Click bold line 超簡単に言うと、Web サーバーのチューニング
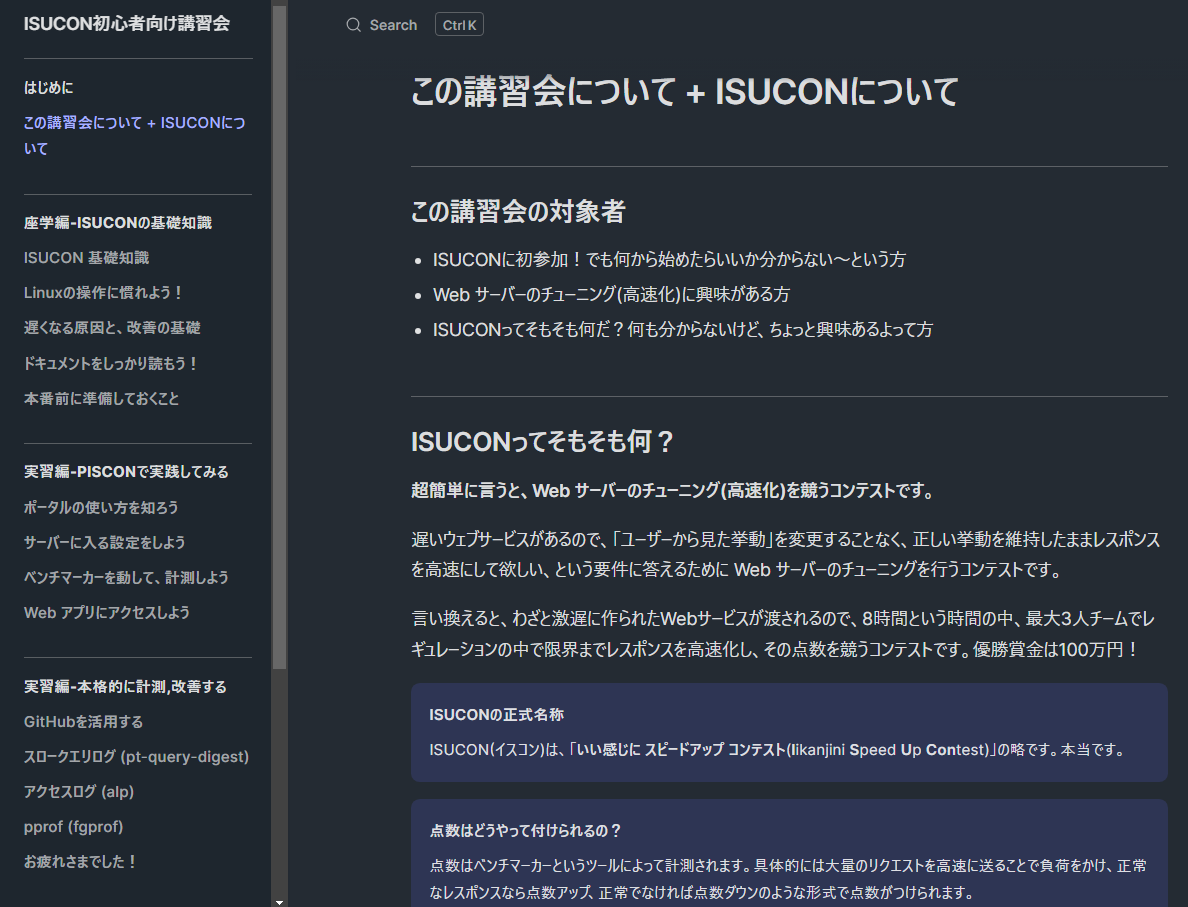 click(x=673, y=490)
